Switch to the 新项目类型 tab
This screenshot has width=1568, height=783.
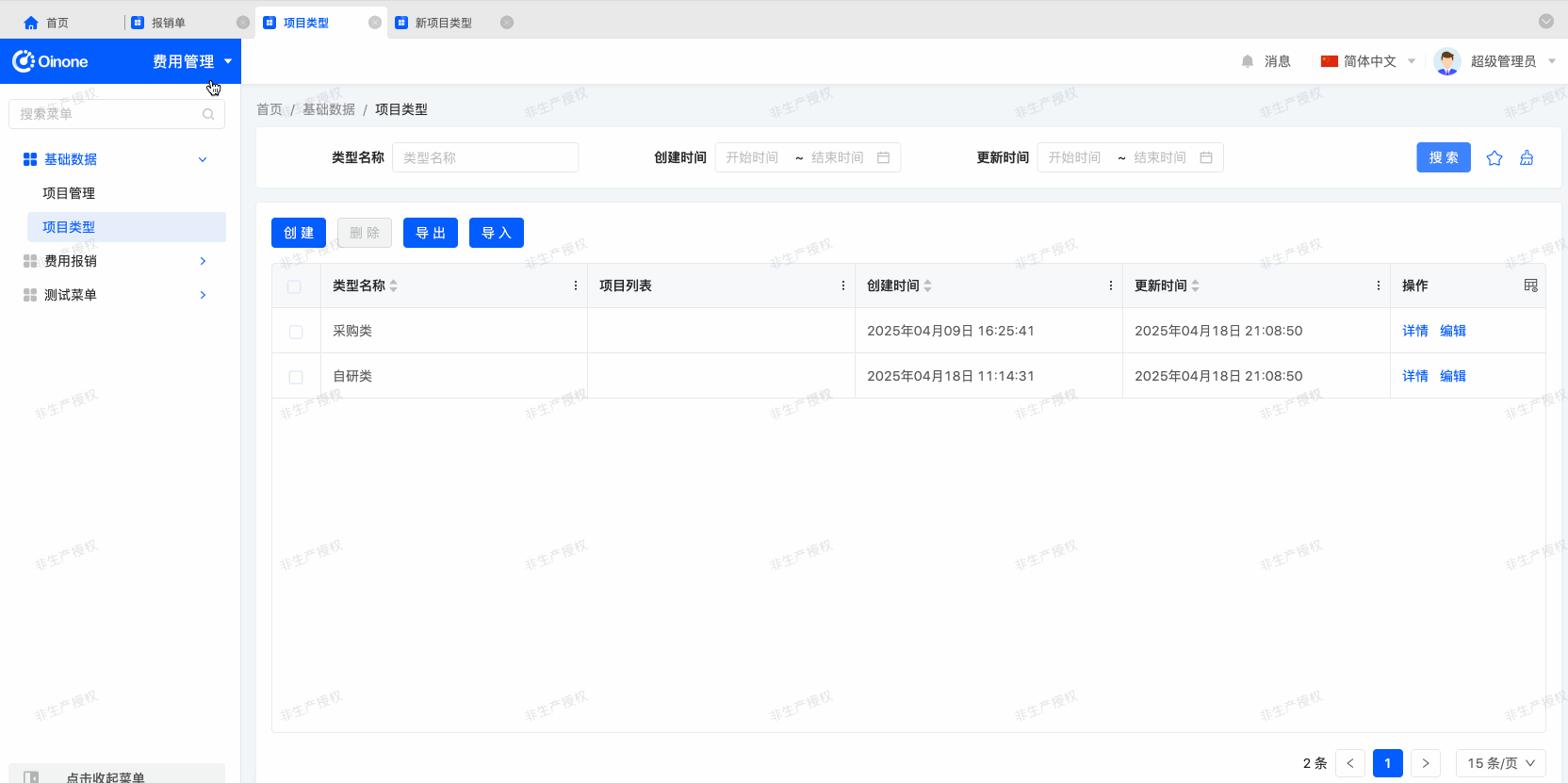click(443, 23)
